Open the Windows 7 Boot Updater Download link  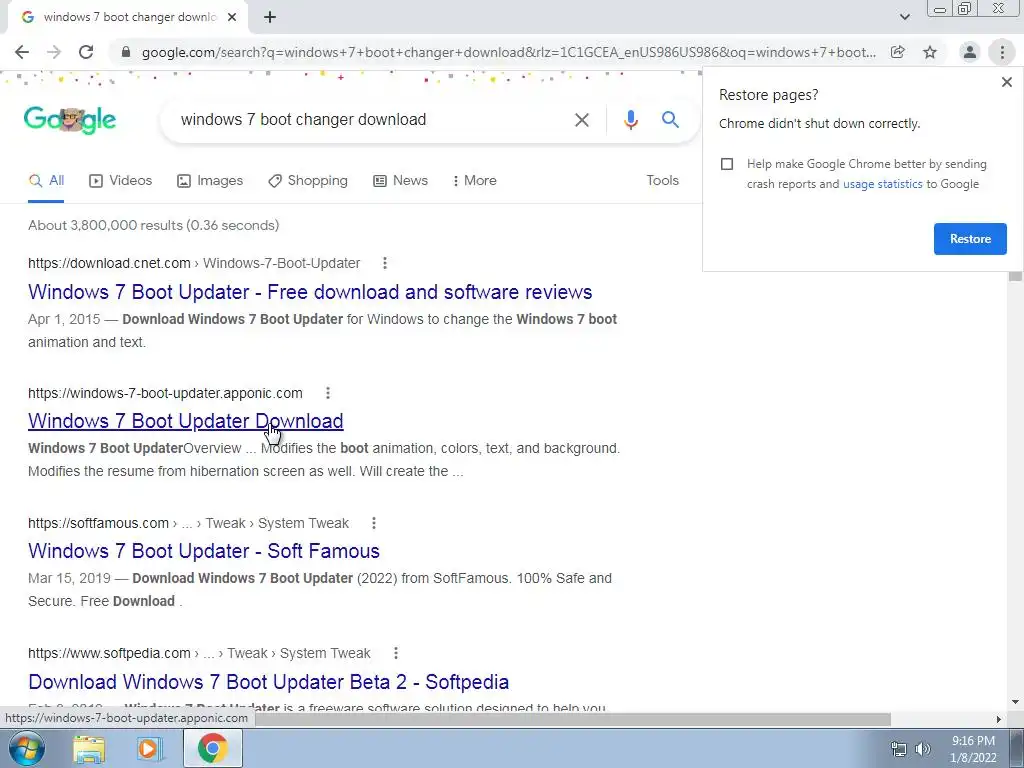185,421
